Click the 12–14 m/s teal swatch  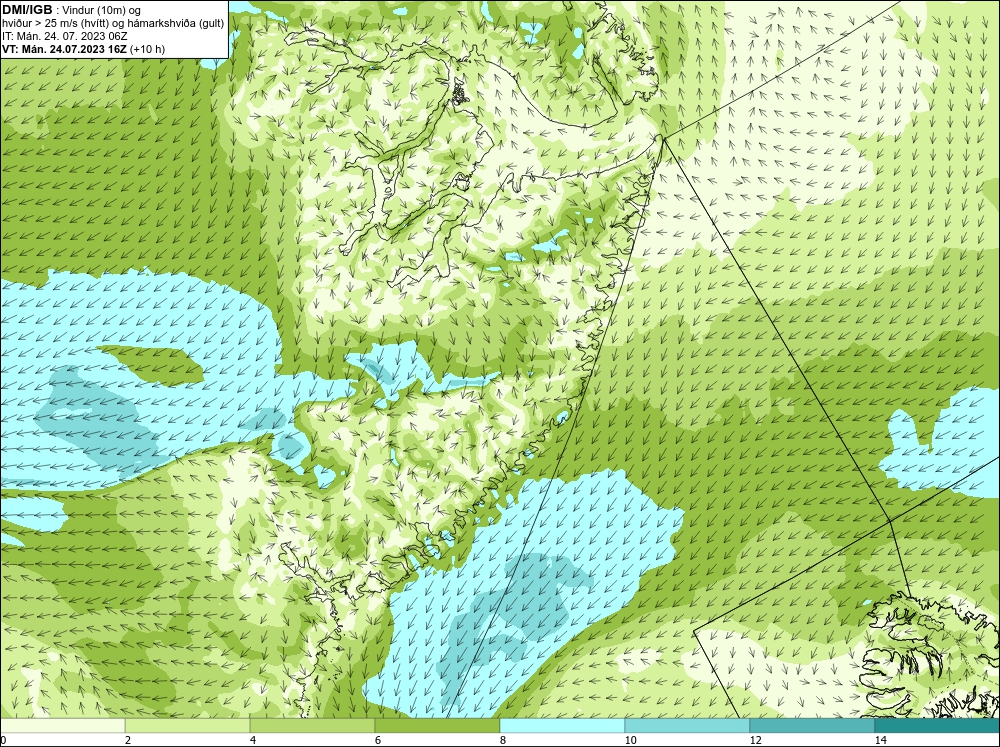click(x=812, y=725)
